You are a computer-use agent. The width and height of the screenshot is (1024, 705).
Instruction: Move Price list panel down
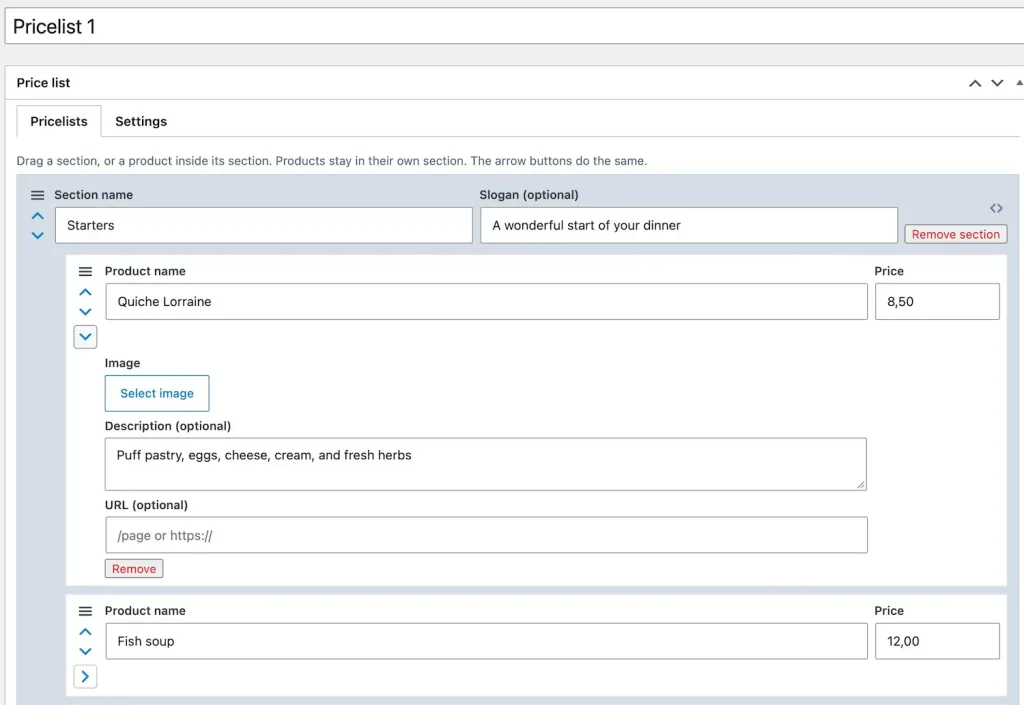pyautogui.click(x=997, y=83)
